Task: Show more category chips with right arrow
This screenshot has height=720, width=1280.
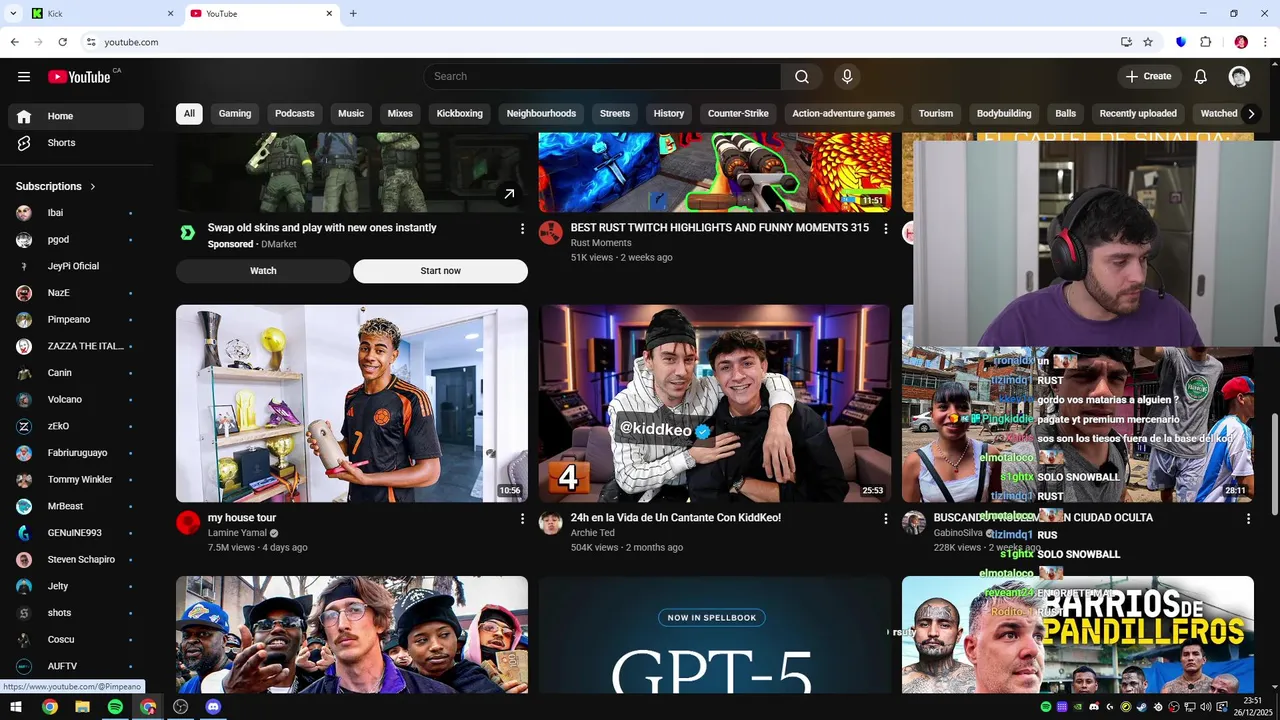Action: pyautogui.click(x=1250, y=114)
